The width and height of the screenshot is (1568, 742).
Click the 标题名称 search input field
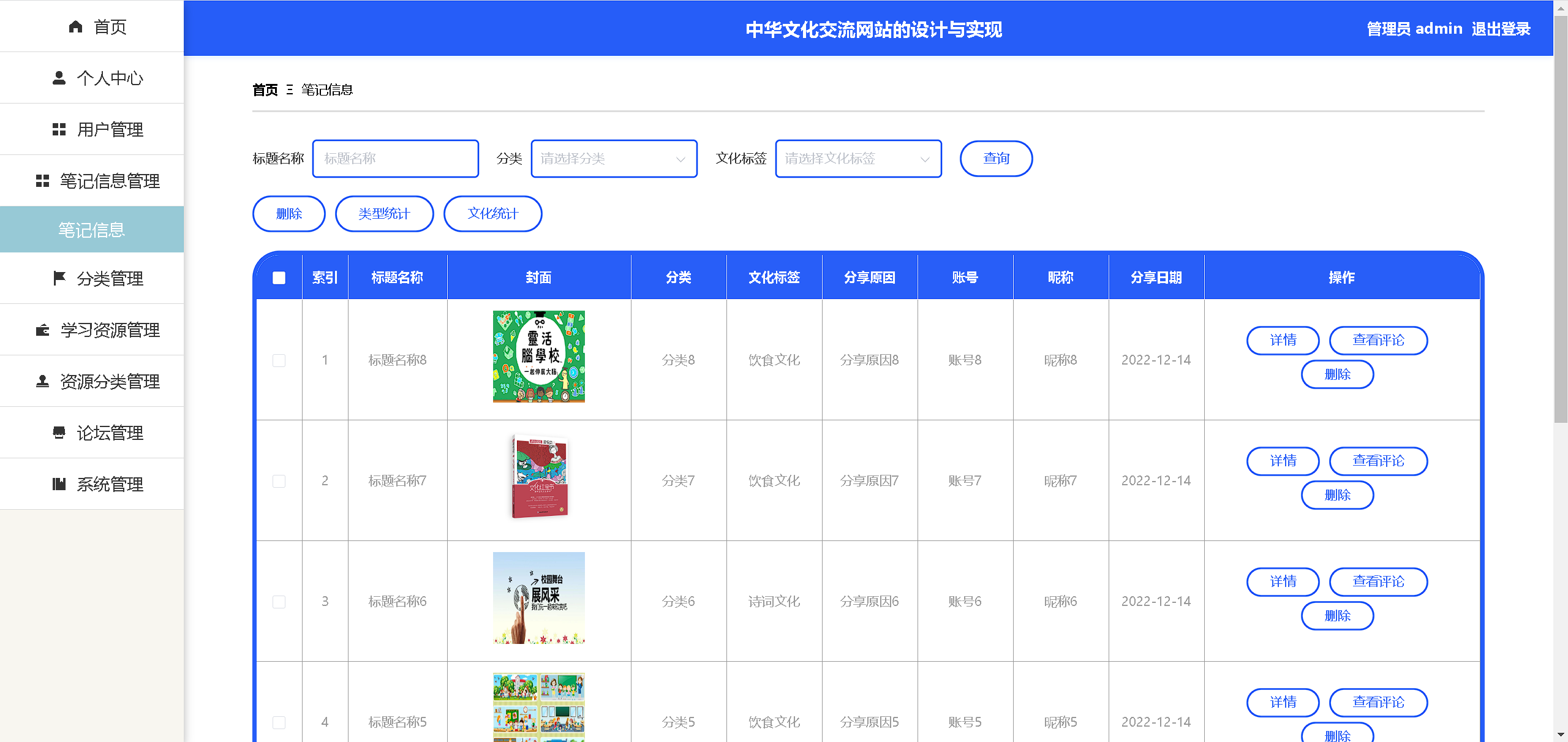395,159
